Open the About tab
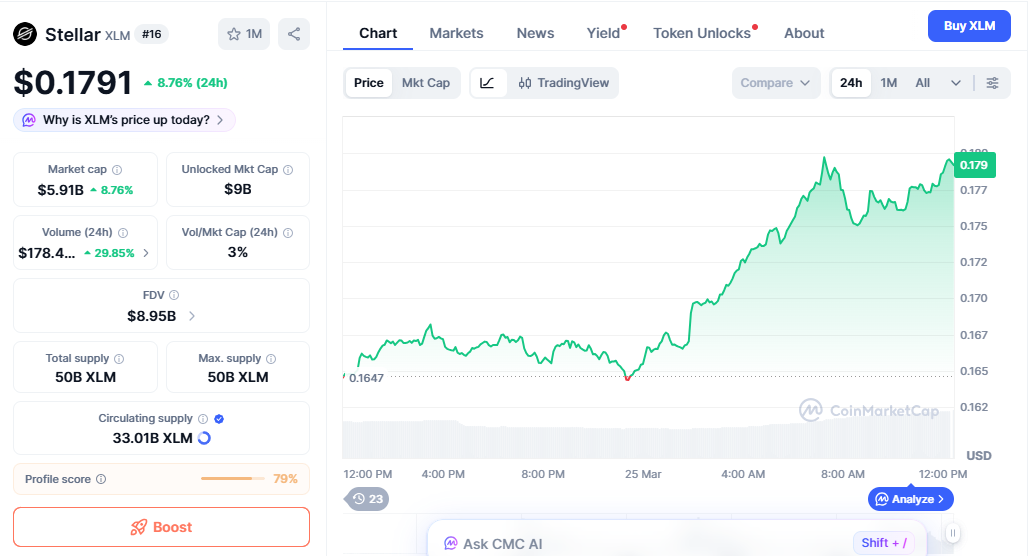Screen dimensions: 1028x556 tap(804, 33)
